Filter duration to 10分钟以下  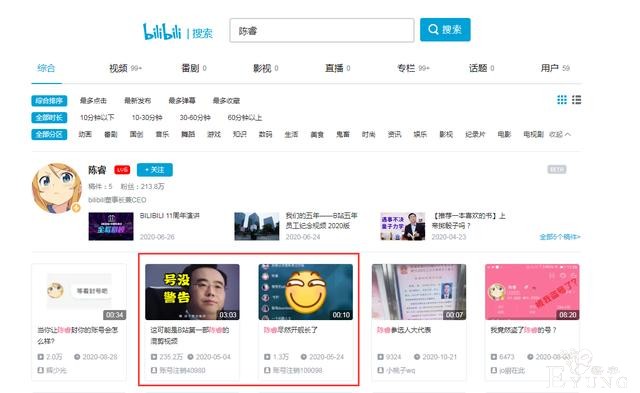pyautogui.click(x=97, y=118)
